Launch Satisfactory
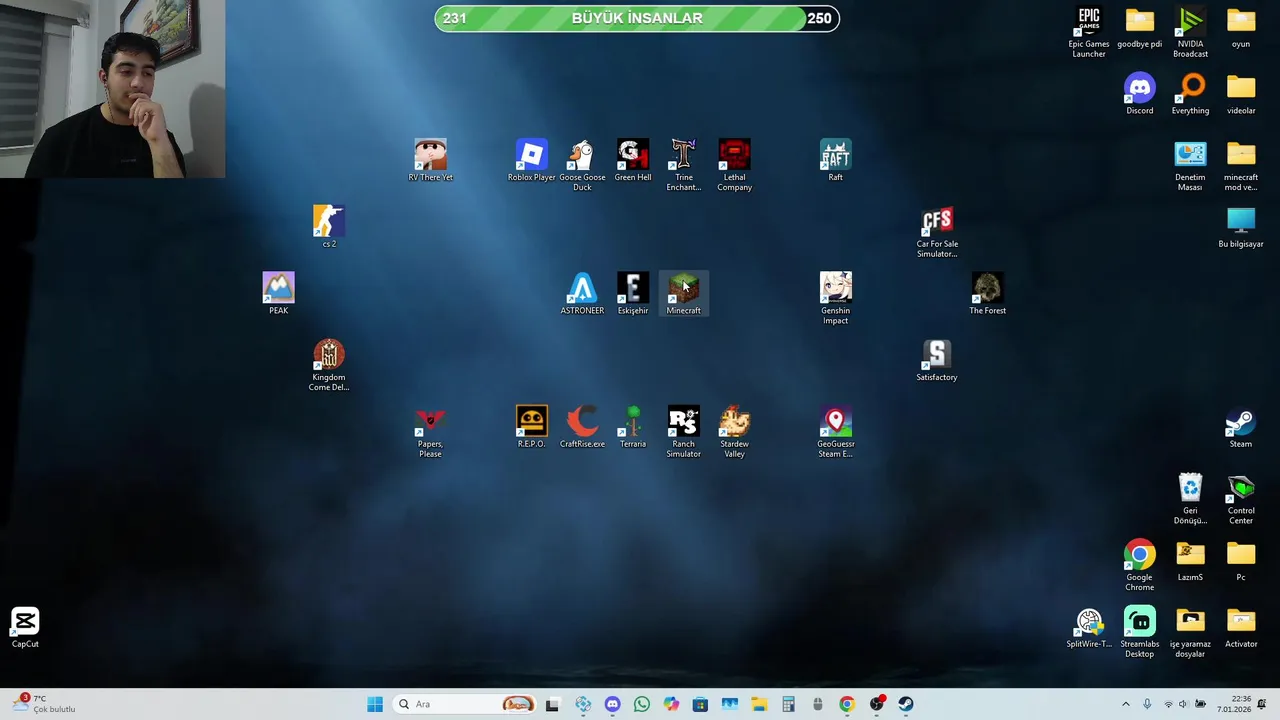This screenshot has width=1280, height=720. (x=937, y=360)
